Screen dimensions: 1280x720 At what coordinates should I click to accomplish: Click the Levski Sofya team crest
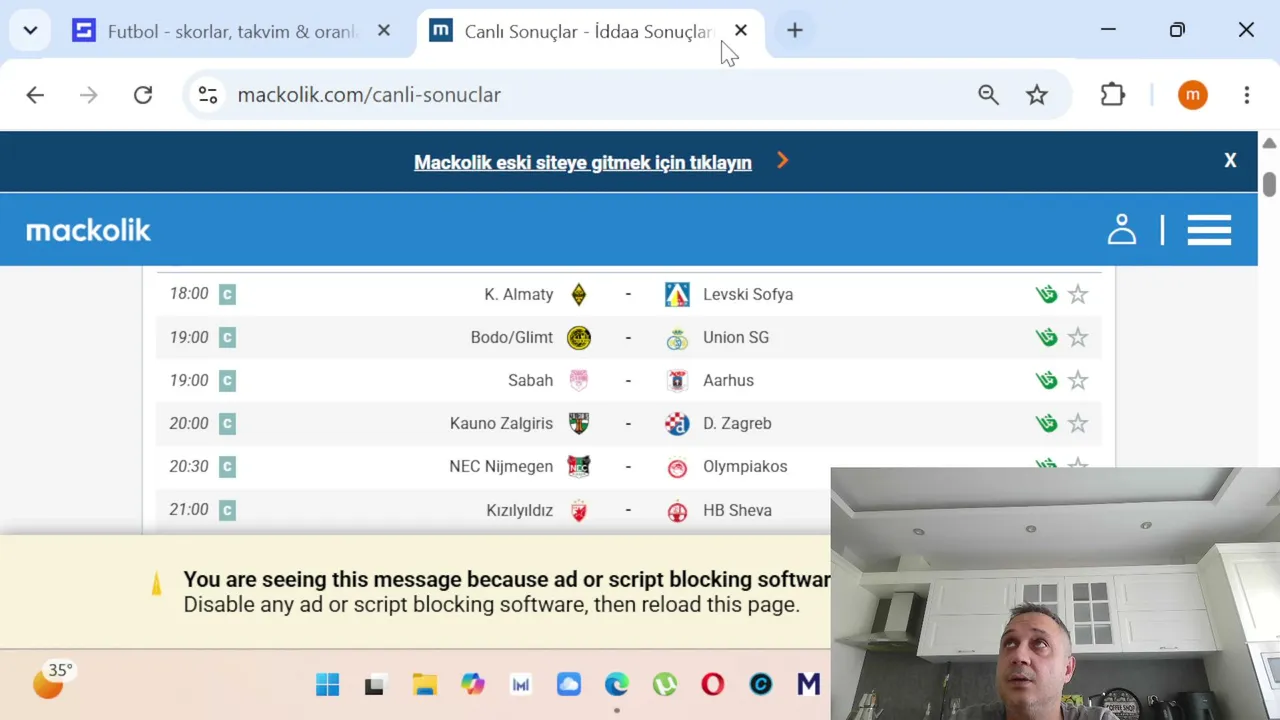click(x=677, y=294)
